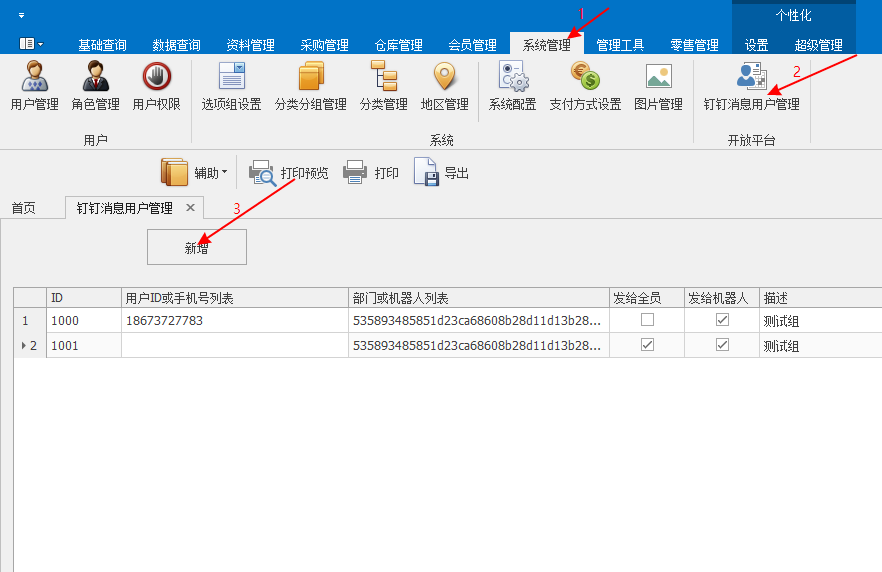Close the 钉钉消息用户管理 tab
This screenshot has width=882, height=572.
coord(190,208)
